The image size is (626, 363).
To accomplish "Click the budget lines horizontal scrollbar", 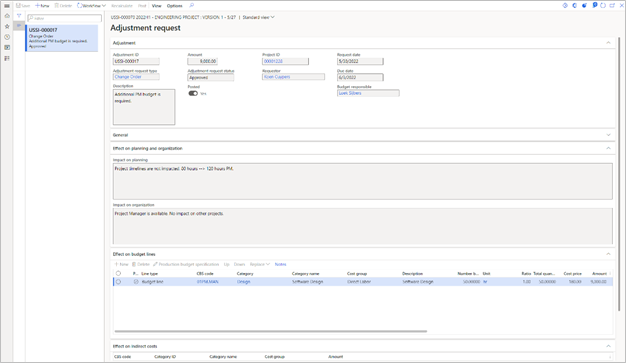I will (271, 331).
